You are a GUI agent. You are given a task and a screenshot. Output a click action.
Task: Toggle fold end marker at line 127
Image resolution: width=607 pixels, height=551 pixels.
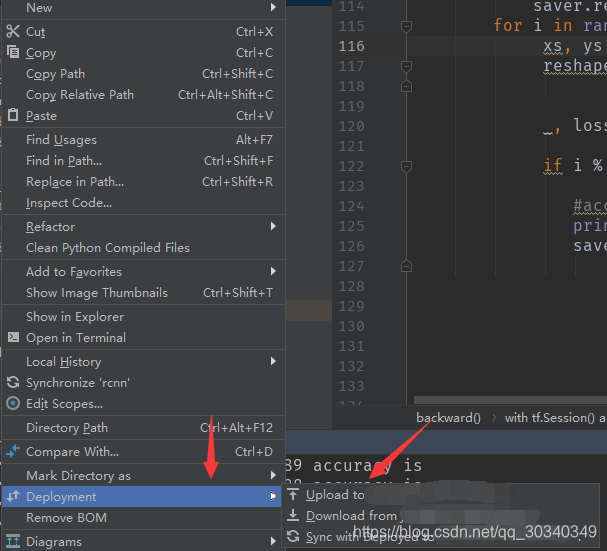[x=406, y=266]
